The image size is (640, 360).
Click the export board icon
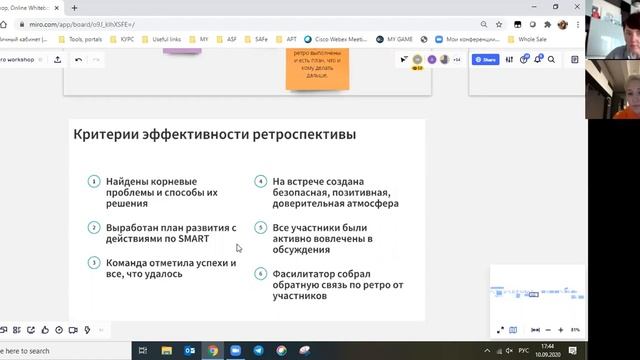coord(58,60)
